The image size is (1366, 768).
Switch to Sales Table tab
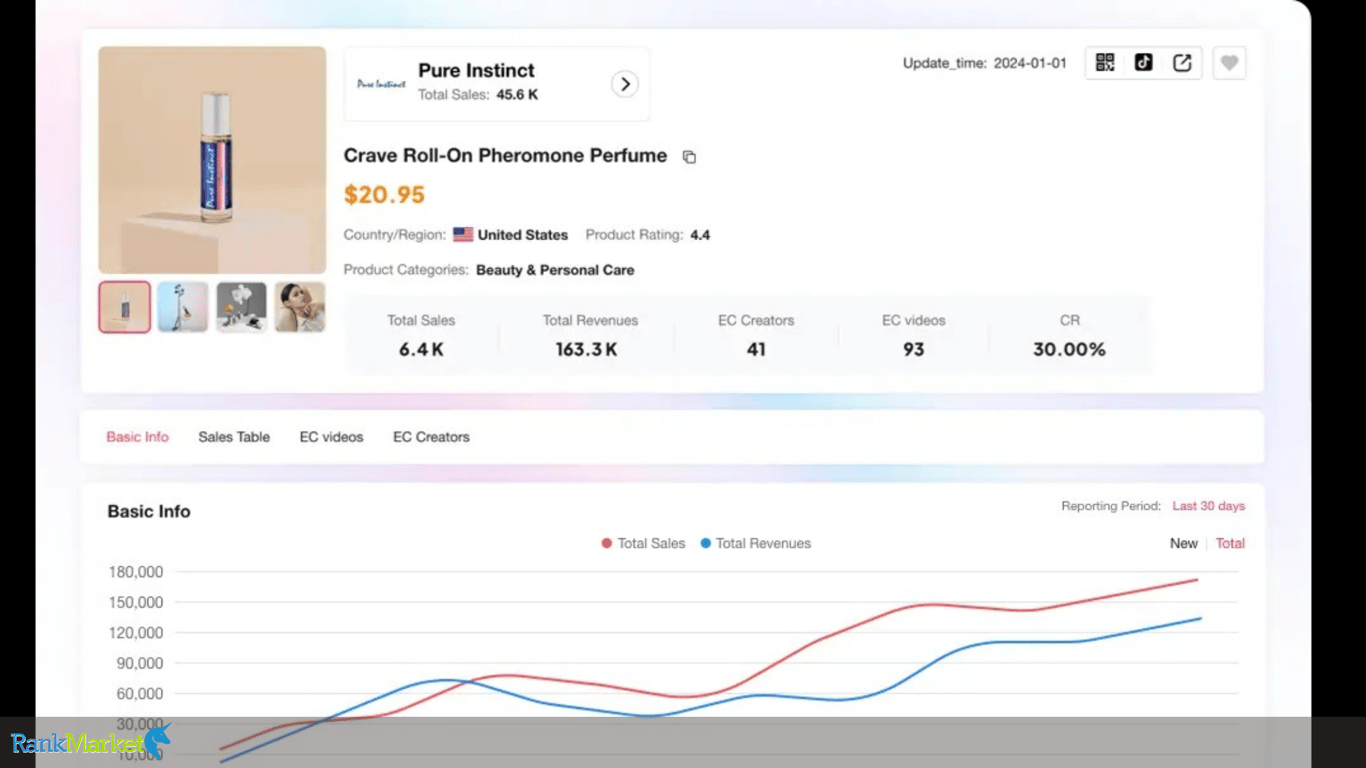coord(234,437)
